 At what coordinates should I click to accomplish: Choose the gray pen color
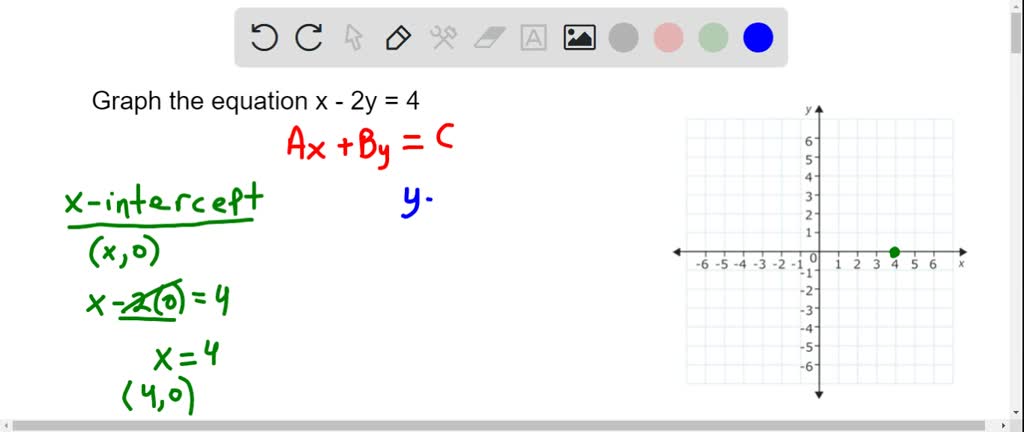pyautogui.click(x=623, y=37)
